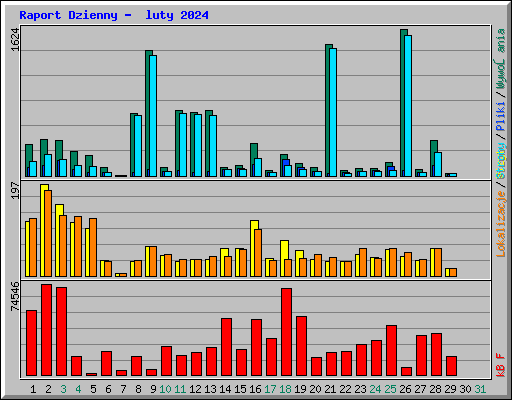Viewport: 512px width, 400px height.
Task: Click day label 21 on axis
Action: click(330, 389)
